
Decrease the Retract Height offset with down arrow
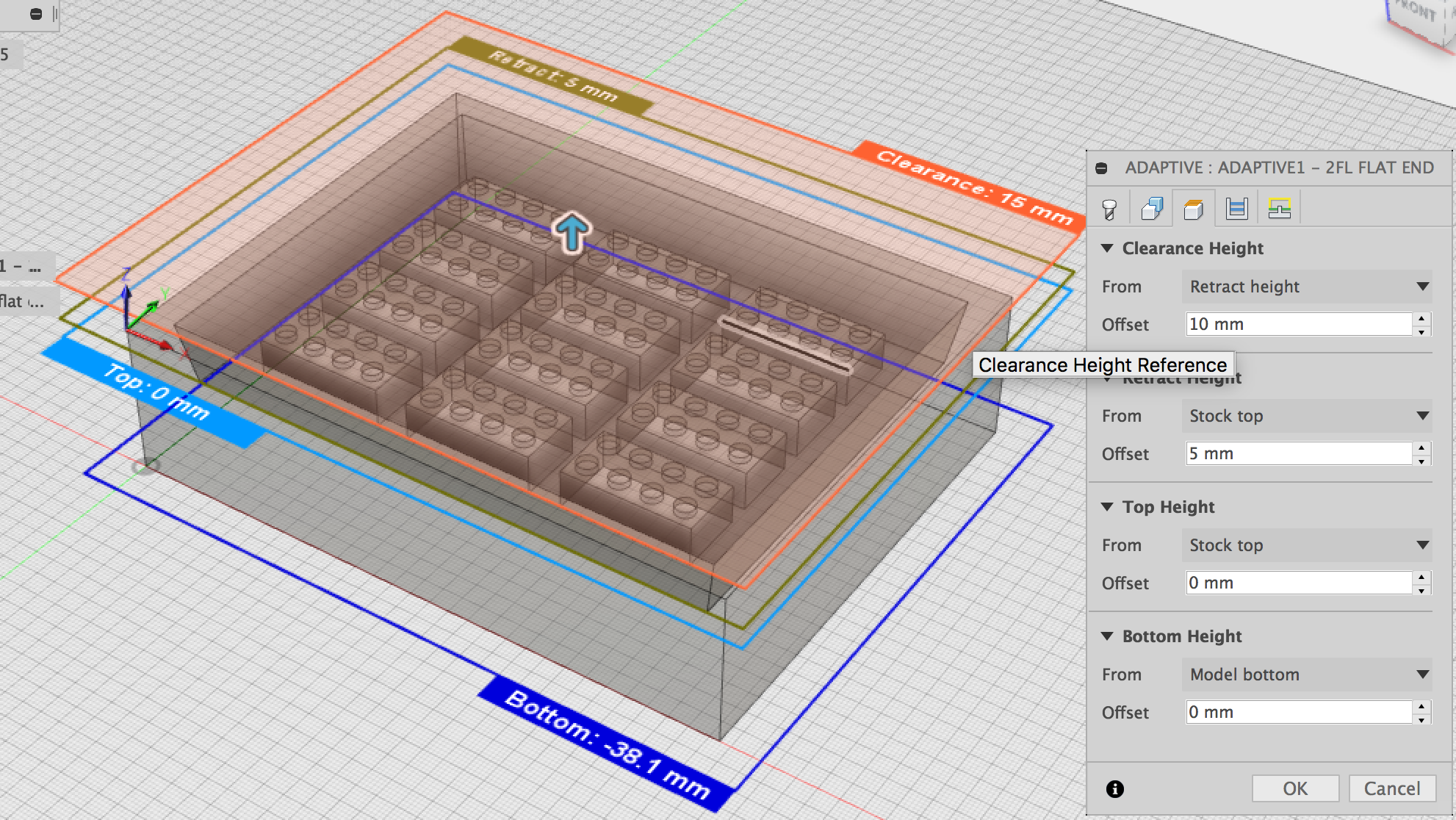point(1422,461)
